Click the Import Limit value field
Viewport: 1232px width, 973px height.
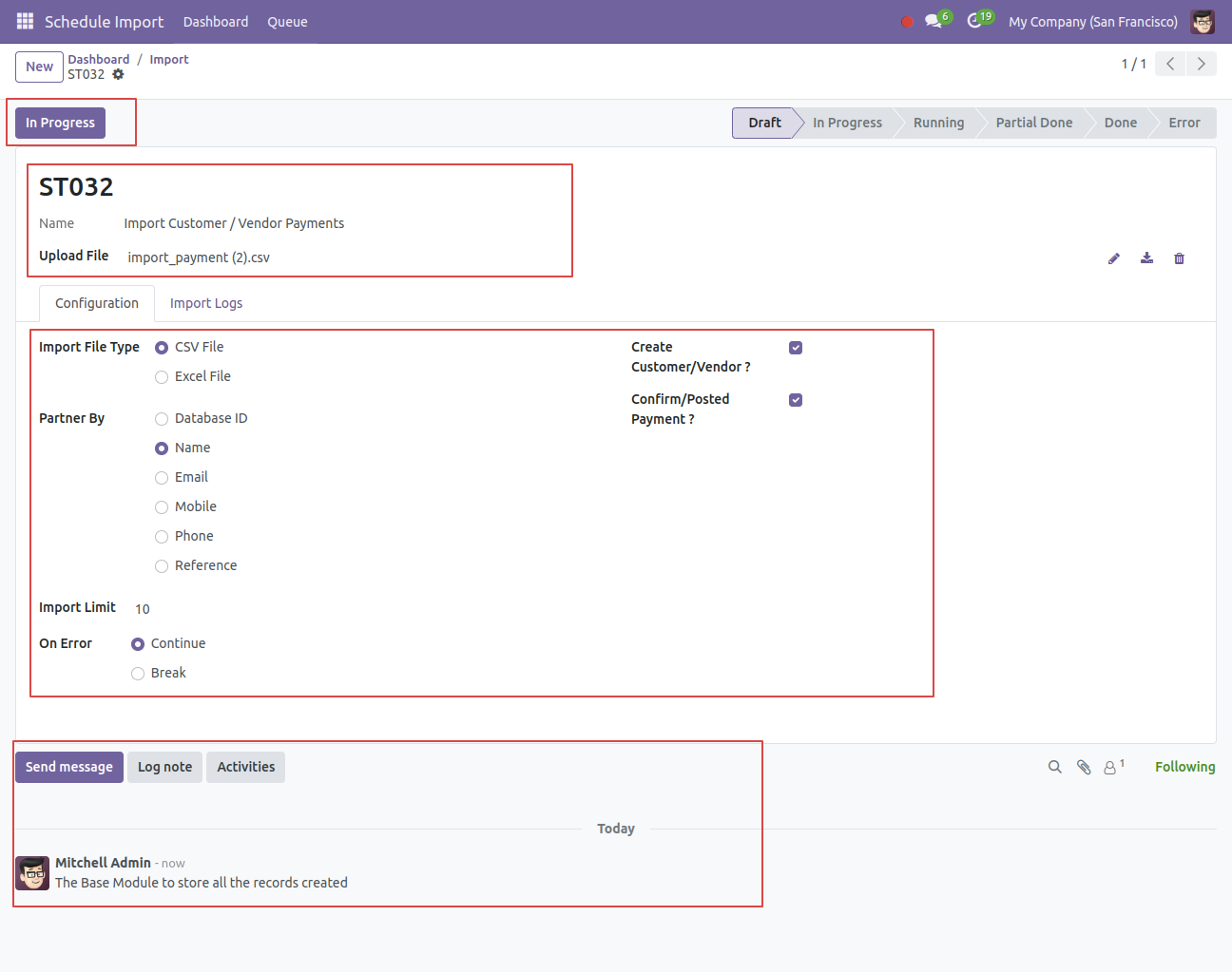tap(143, 609)
